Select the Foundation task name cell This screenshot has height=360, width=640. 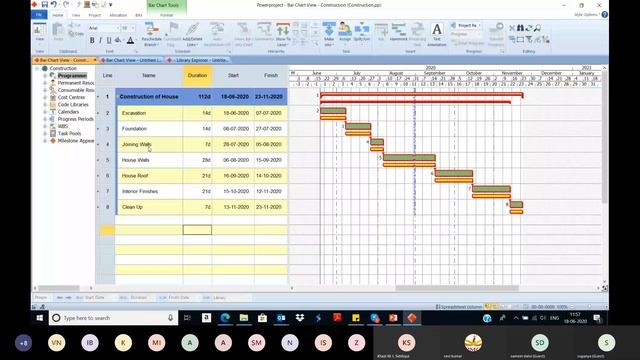point(150,129)
